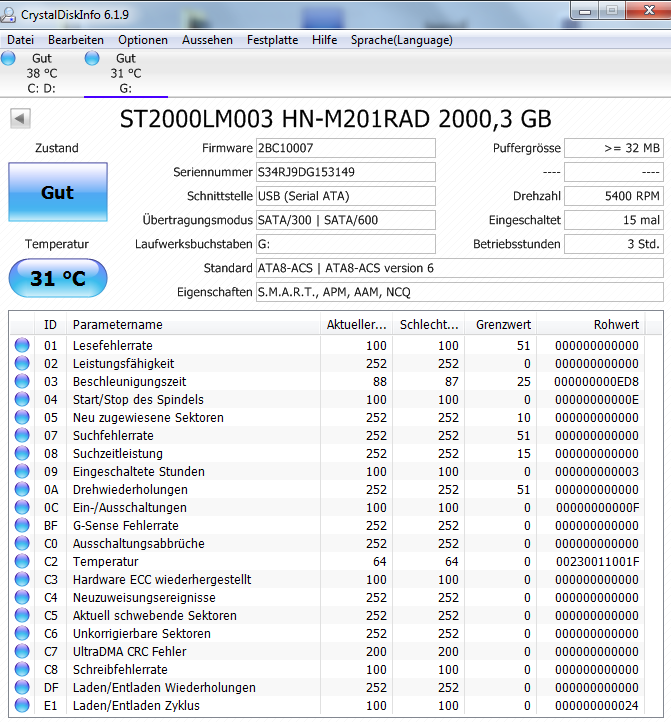Click the status icon for Ausschaltungsabbrüche
Screen dimensions: 671x722
point(22,543)
